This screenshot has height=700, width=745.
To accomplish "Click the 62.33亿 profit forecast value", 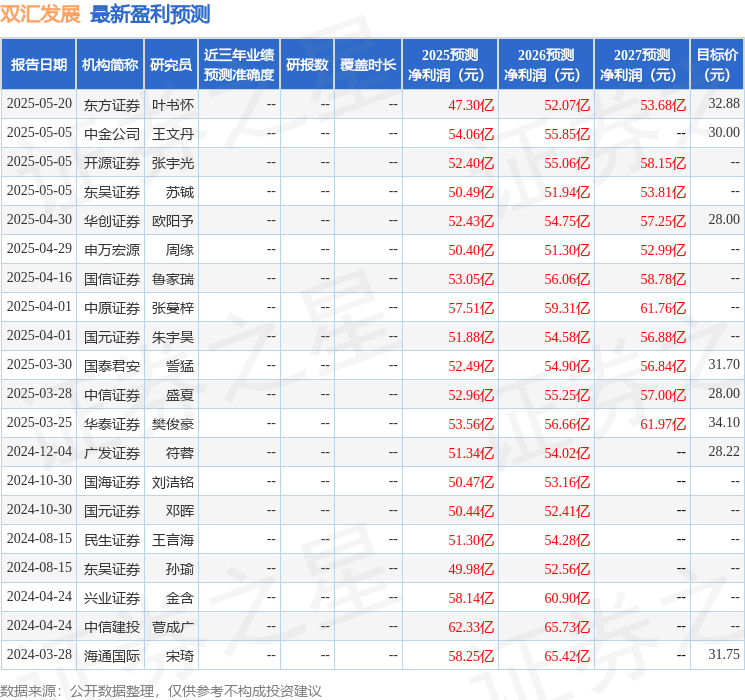I will (x=471, y=627).
